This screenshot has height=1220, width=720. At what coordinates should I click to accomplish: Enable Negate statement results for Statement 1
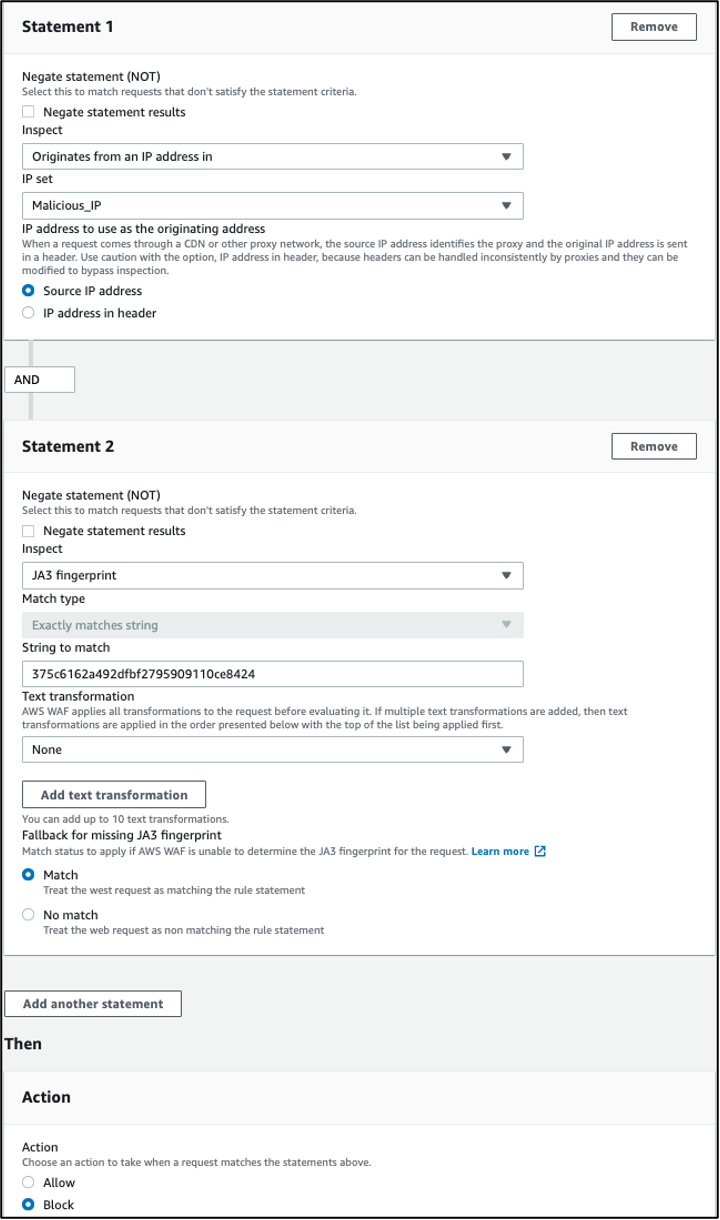[28, 111]
